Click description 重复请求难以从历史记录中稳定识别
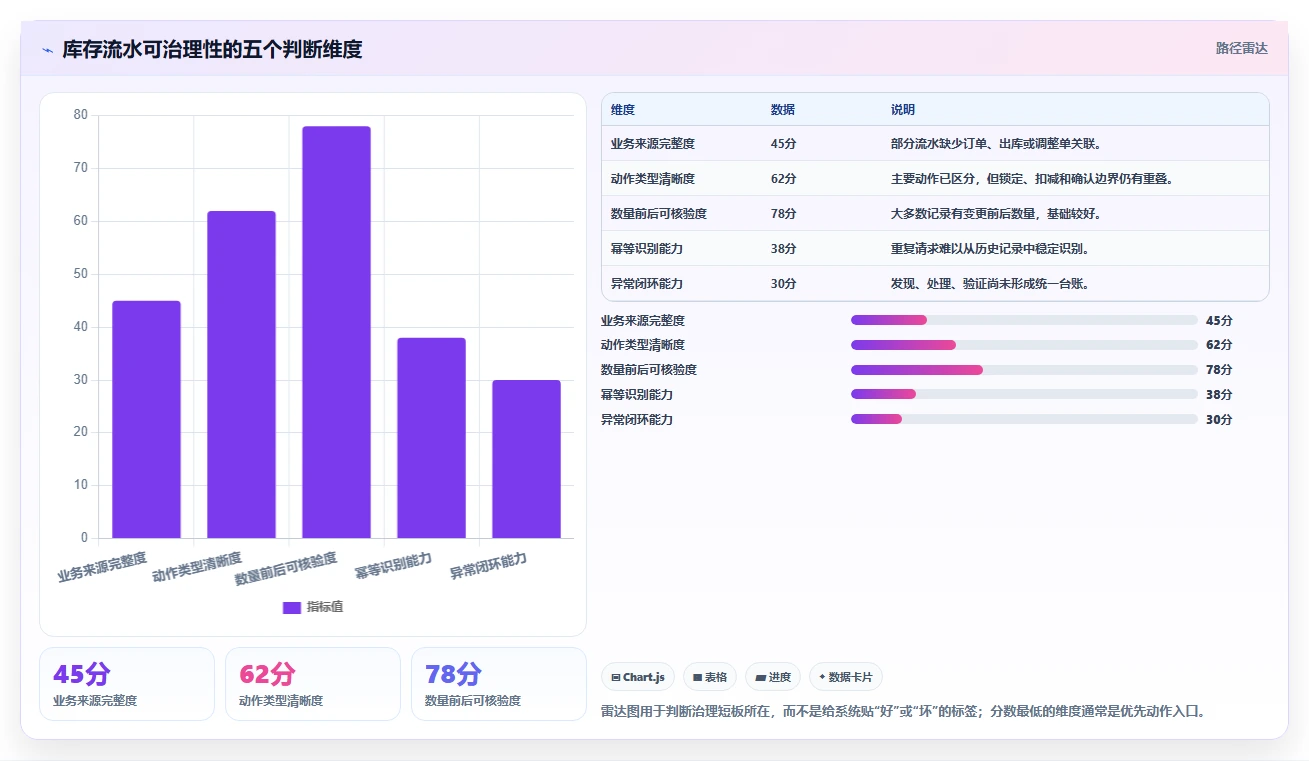The height and width of the screenshot is (761, 1309). click(990, 249)
